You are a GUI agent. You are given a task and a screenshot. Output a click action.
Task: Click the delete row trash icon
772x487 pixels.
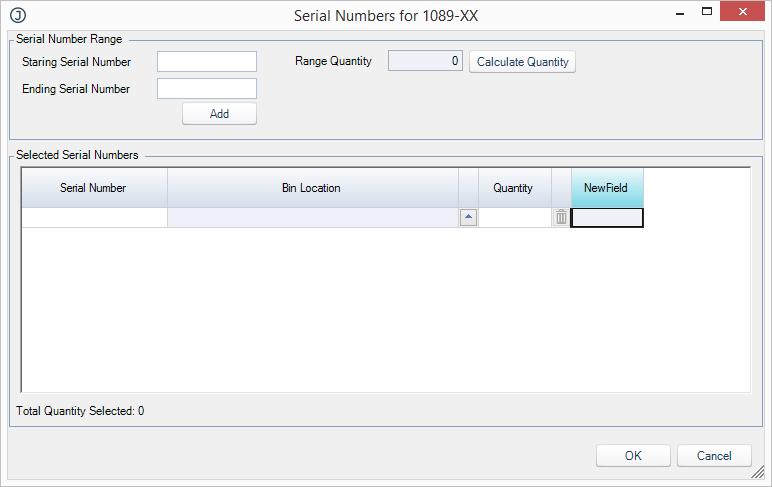click(561, 217)
